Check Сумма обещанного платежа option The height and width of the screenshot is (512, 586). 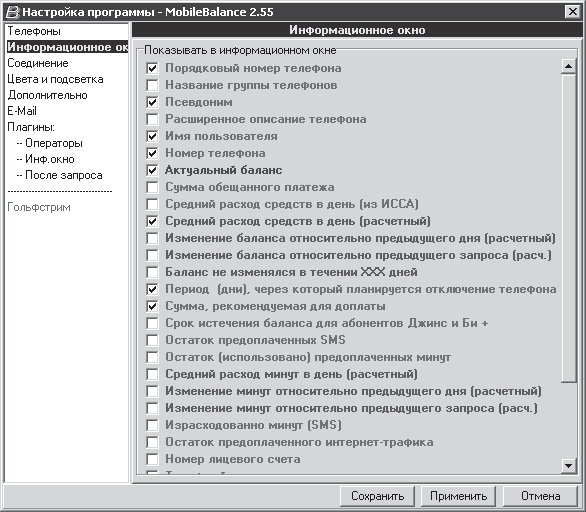coord(152,187)
